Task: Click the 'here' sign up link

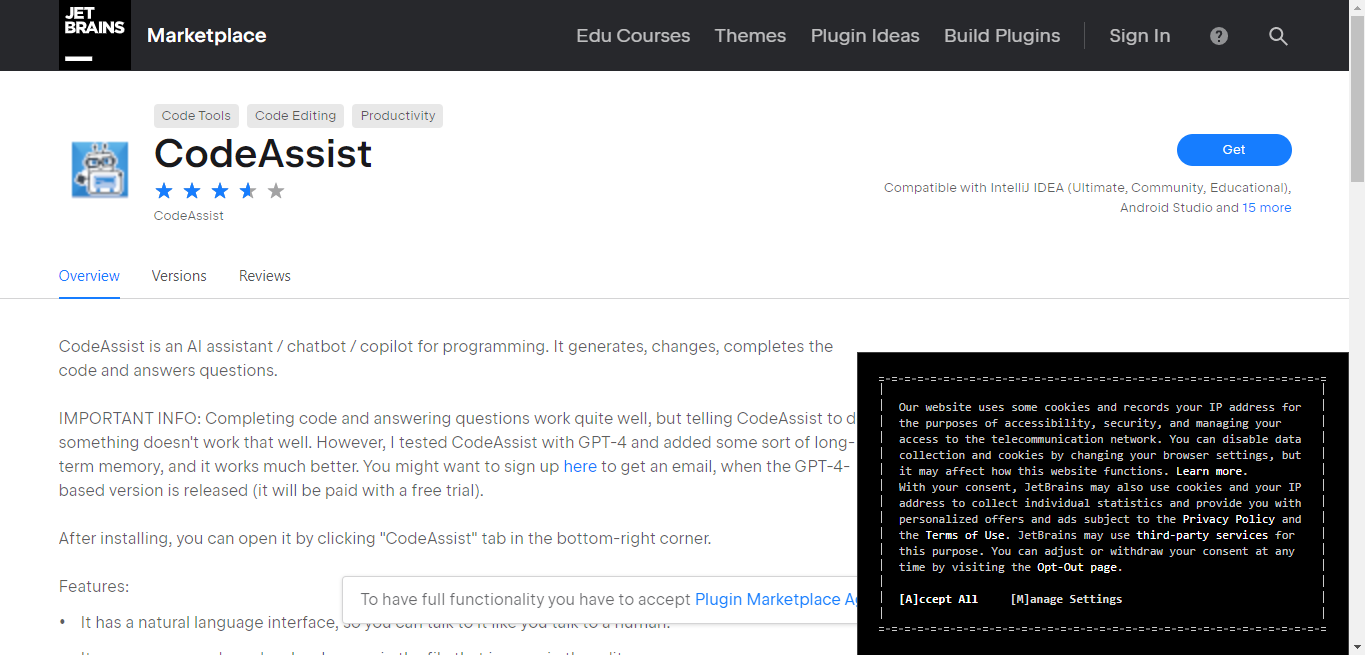Action: [x=580, y=466]
